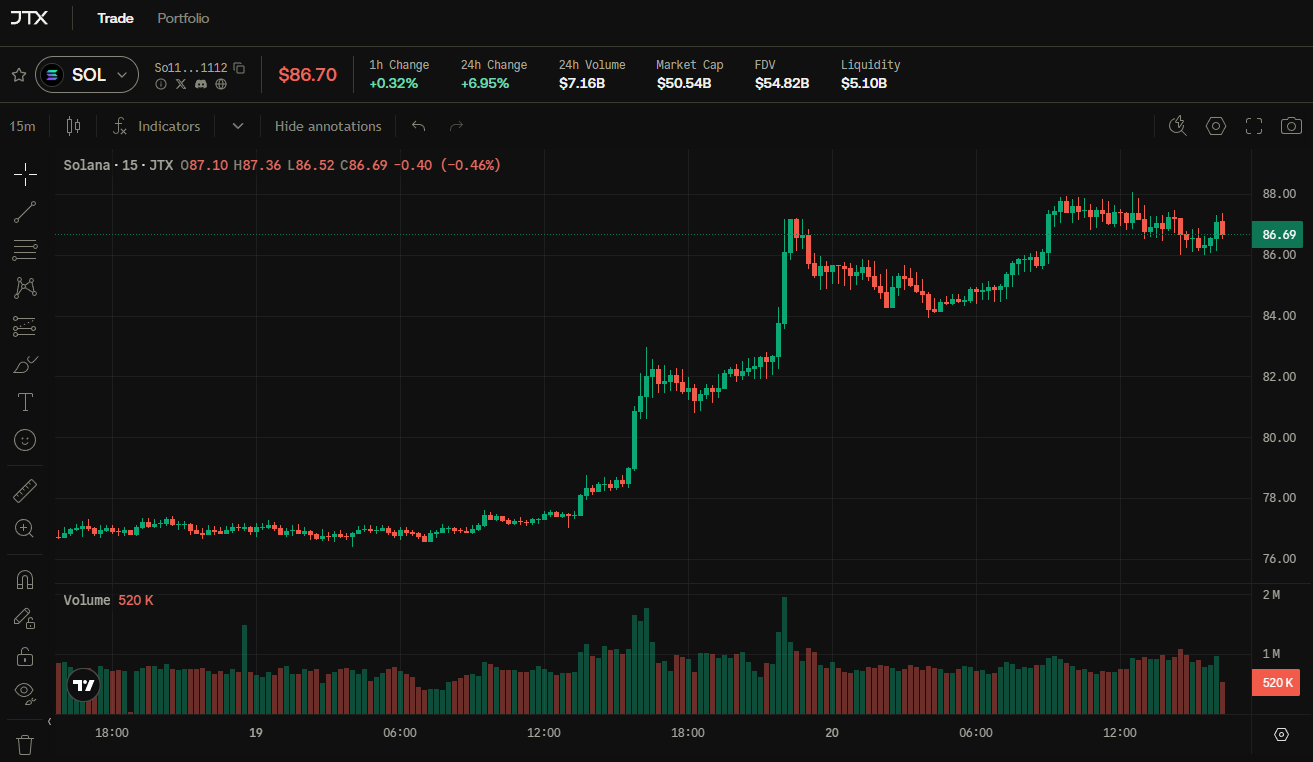Click the 18:00 label at the far left of the time axis
1313x762 pixels.
(112, 733)
